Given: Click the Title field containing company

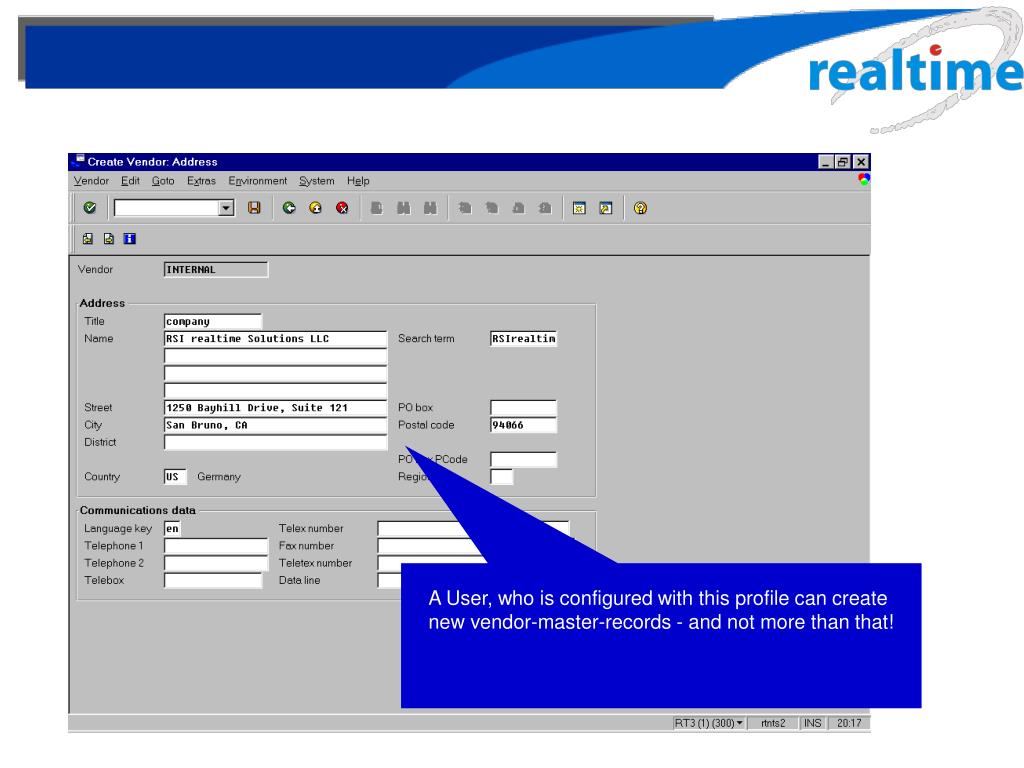Looking at the screenshot, I should click(x=213, y=321).
